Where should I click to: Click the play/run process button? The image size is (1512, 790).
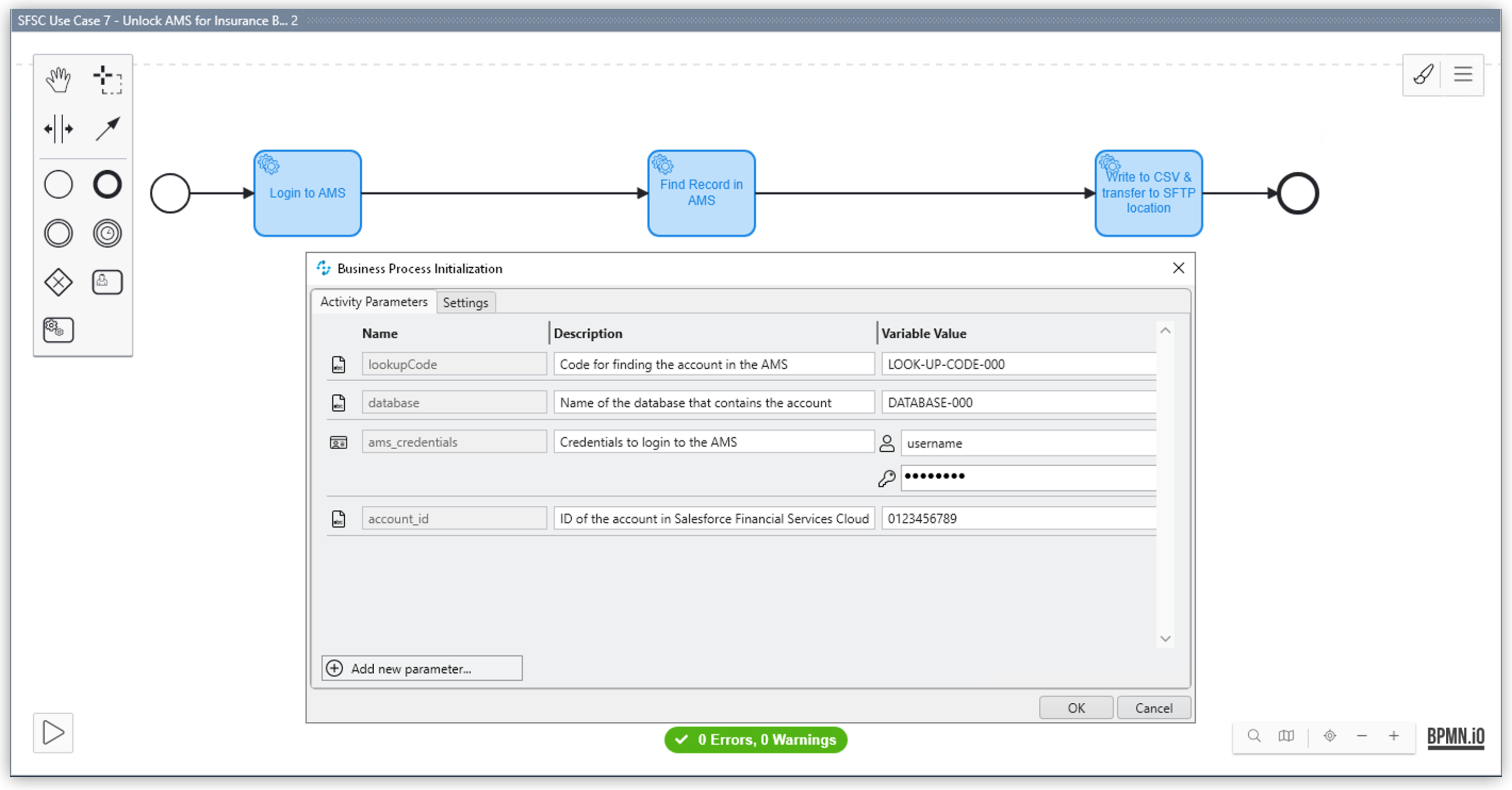tap(53, 732)
